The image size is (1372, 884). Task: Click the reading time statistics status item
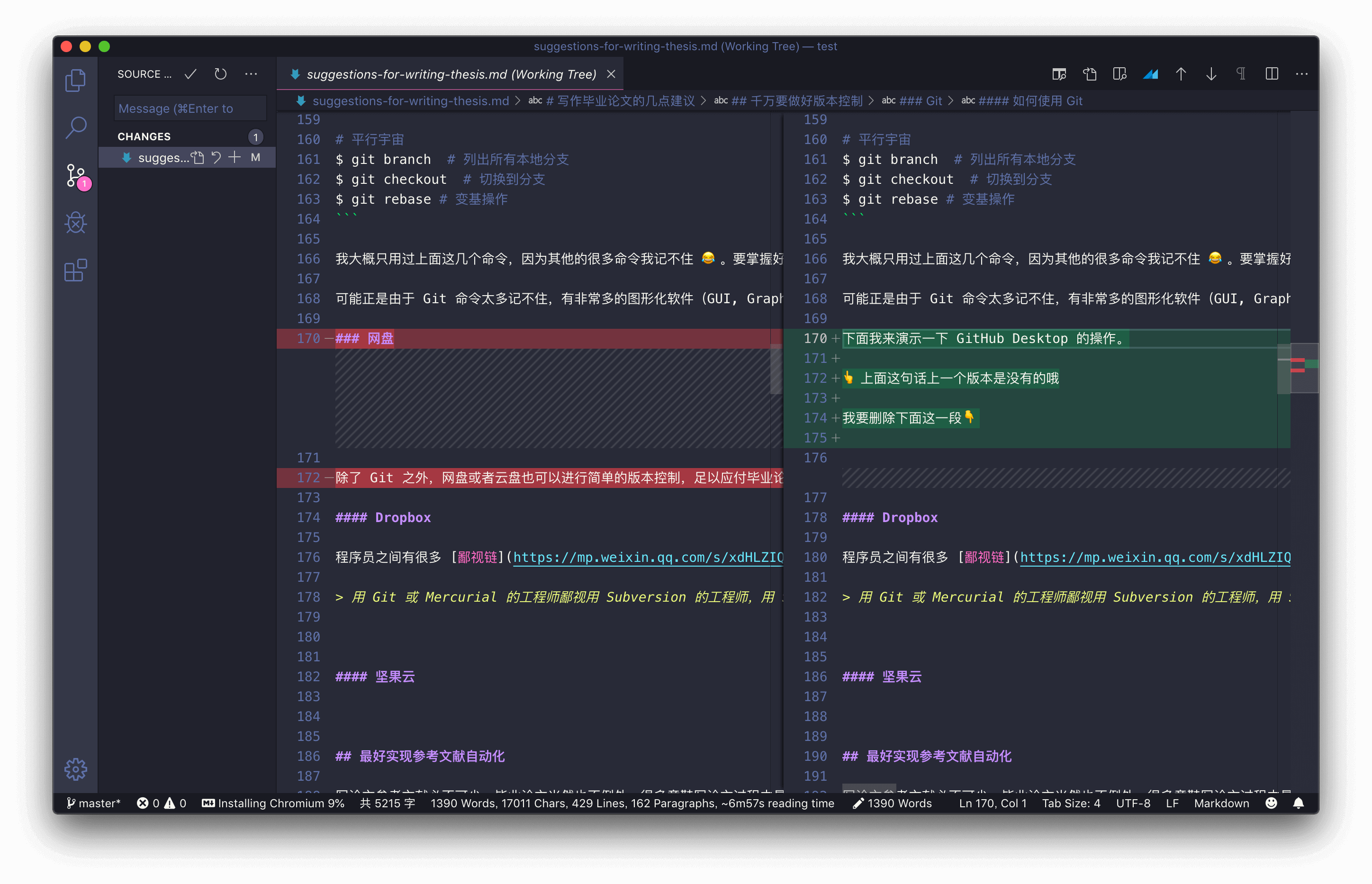click(x=632, y=803)
